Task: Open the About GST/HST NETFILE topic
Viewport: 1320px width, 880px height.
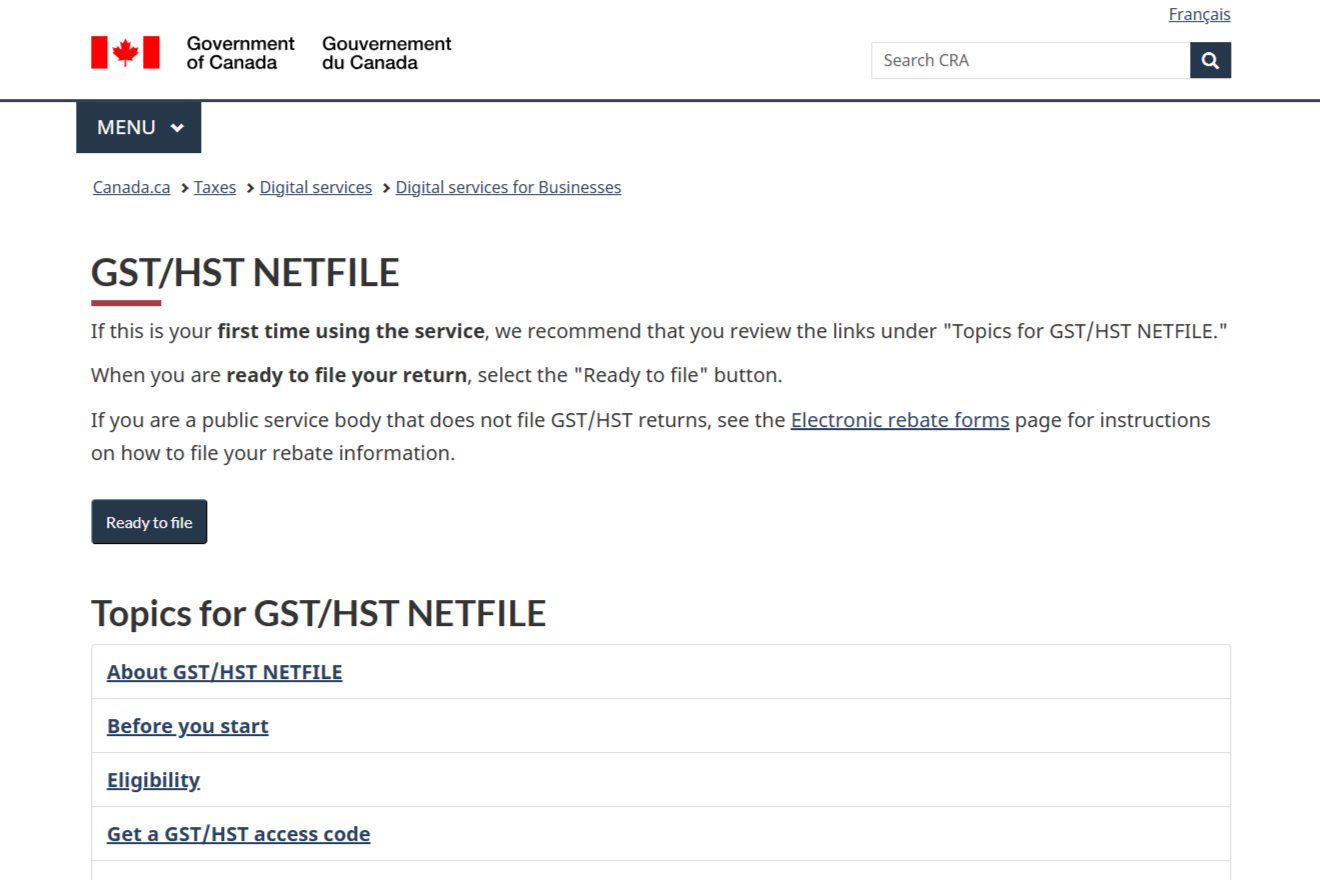Action: [x=224, y=672]
